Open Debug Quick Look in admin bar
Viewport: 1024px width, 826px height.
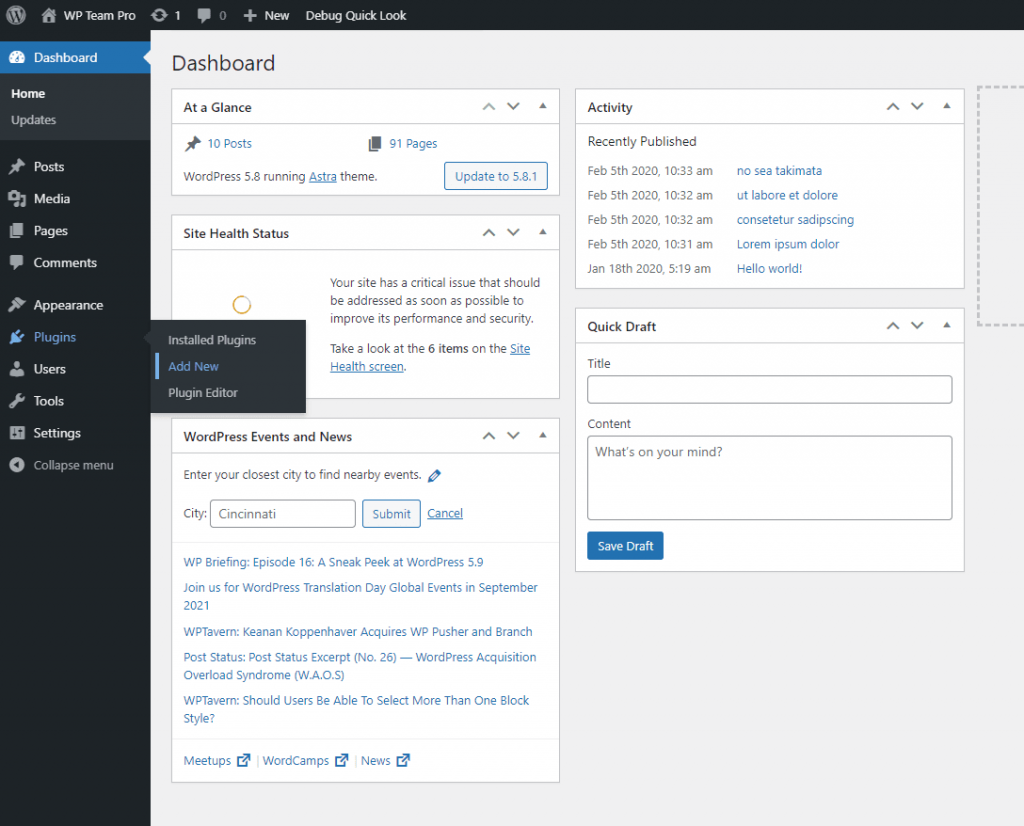coord(356,15)
